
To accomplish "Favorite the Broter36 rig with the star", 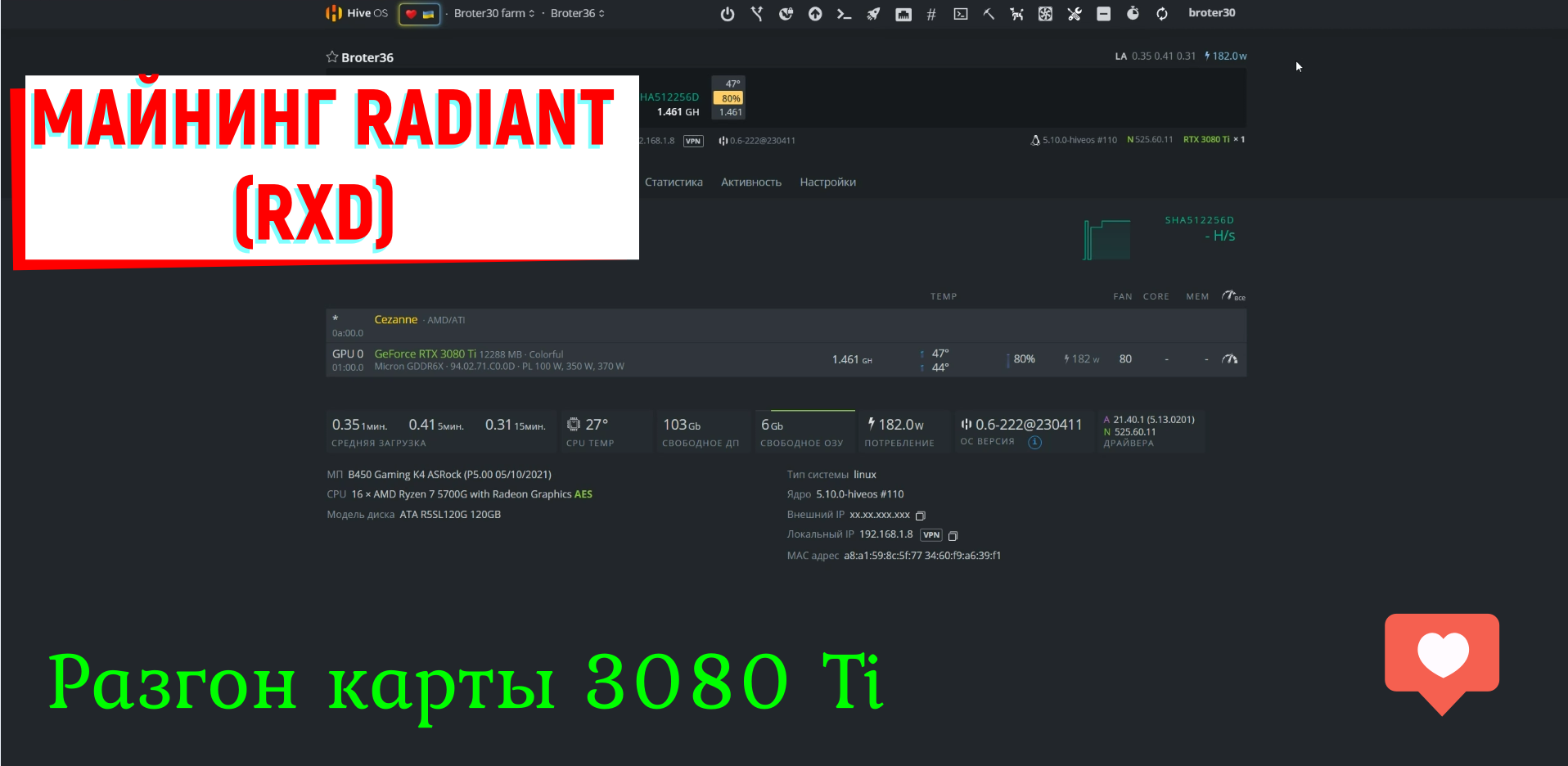I will pos(332,57).
